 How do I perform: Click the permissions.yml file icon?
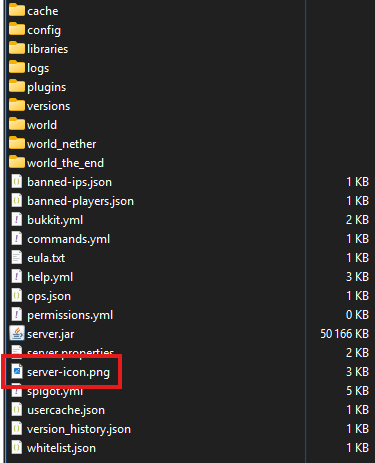pyautogui.click(x=17, y=315)
